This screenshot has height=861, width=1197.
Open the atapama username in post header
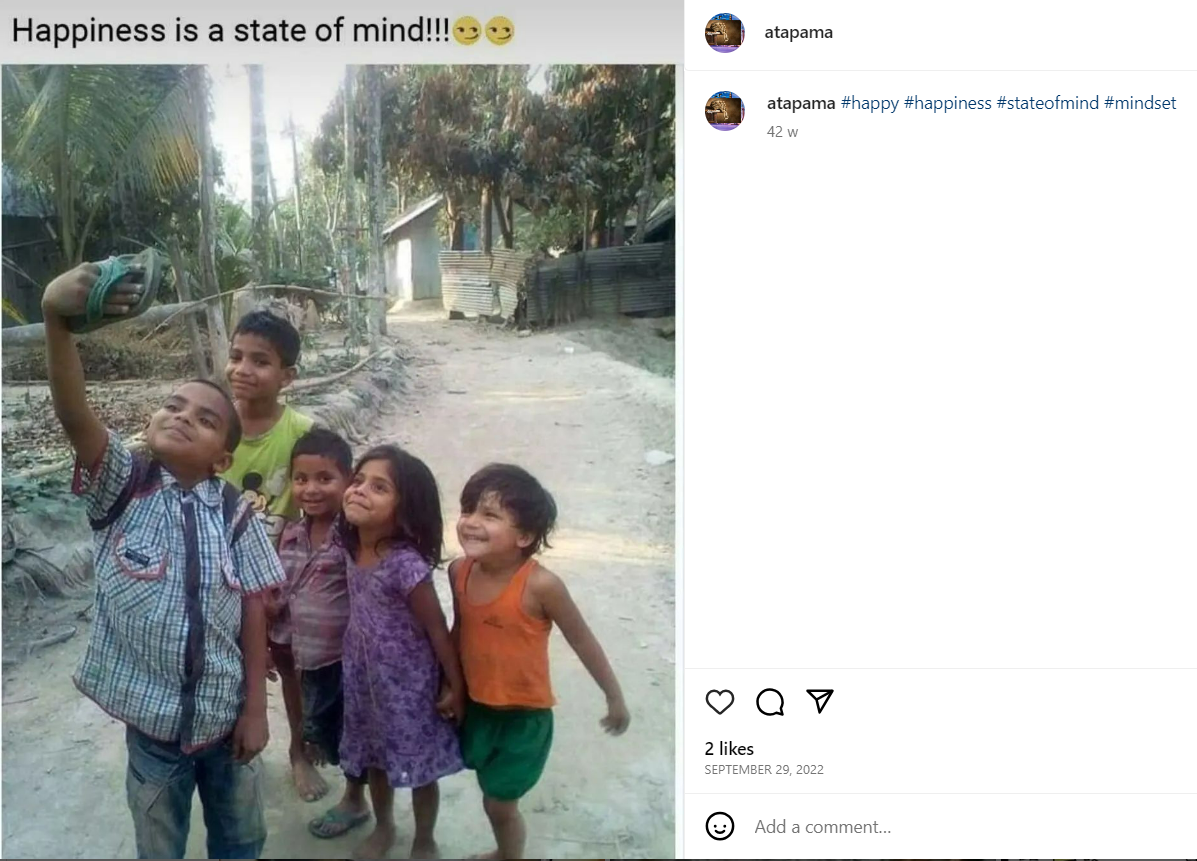[x=798, y=32]
